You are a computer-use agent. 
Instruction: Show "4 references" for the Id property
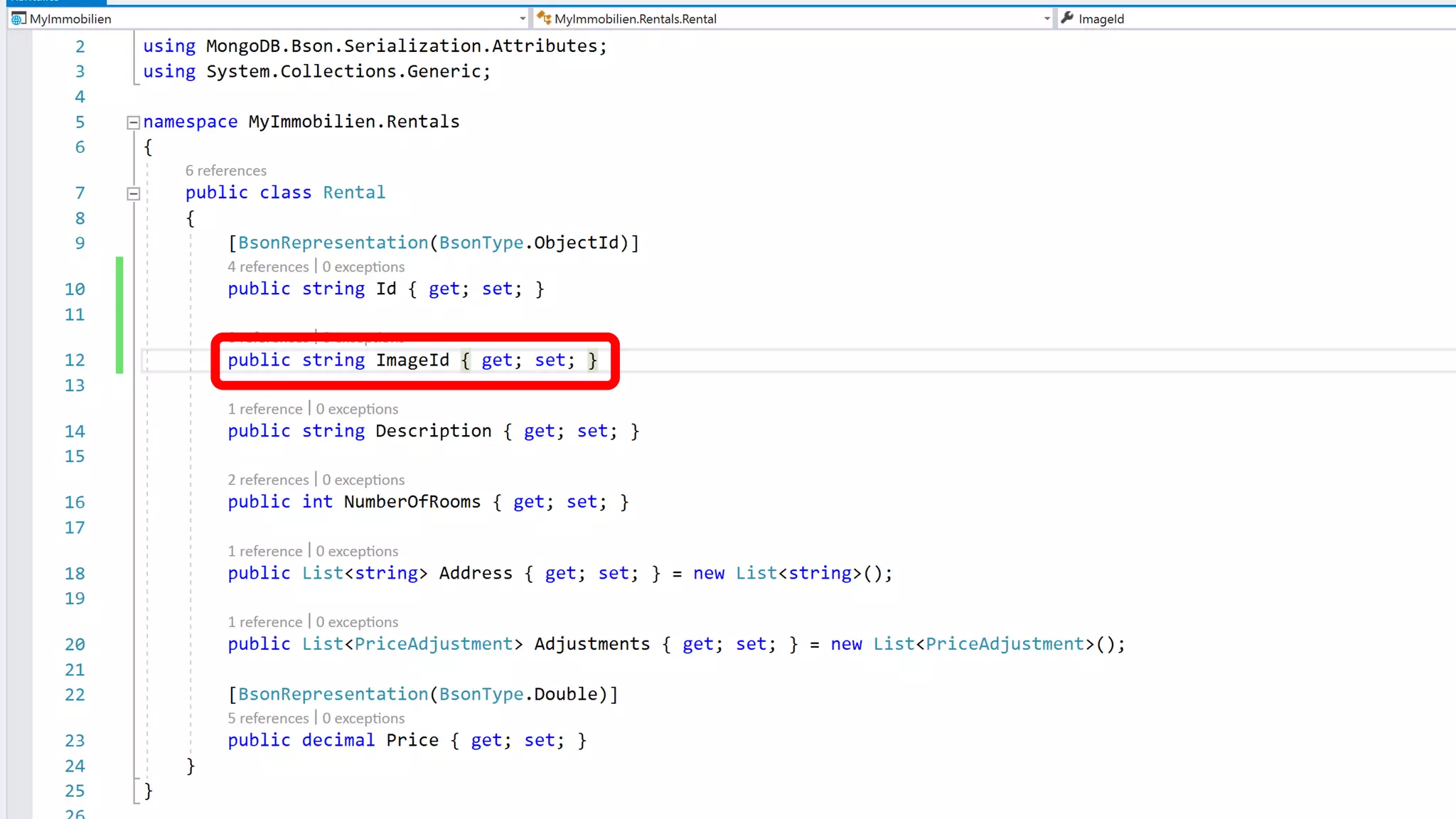coord(267,267)
